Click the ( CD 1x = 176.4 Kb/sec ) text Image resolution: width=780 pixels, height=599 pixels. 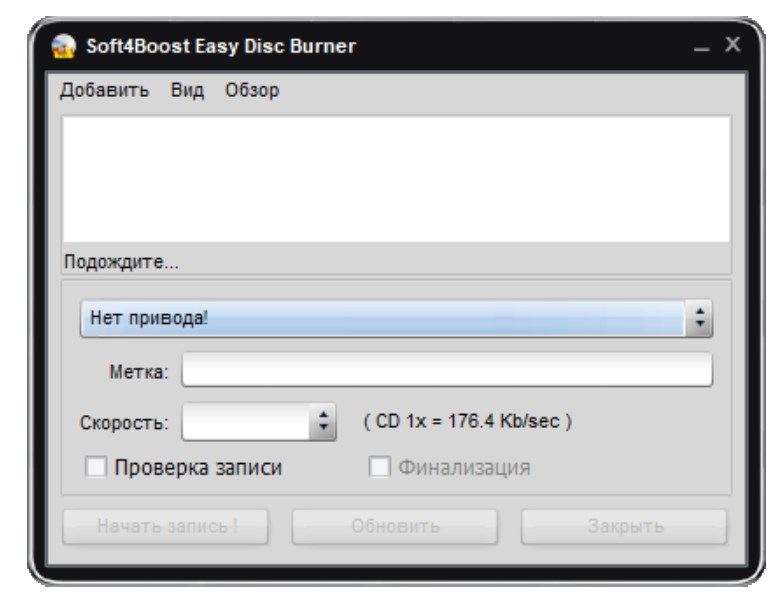coord(468,421)
